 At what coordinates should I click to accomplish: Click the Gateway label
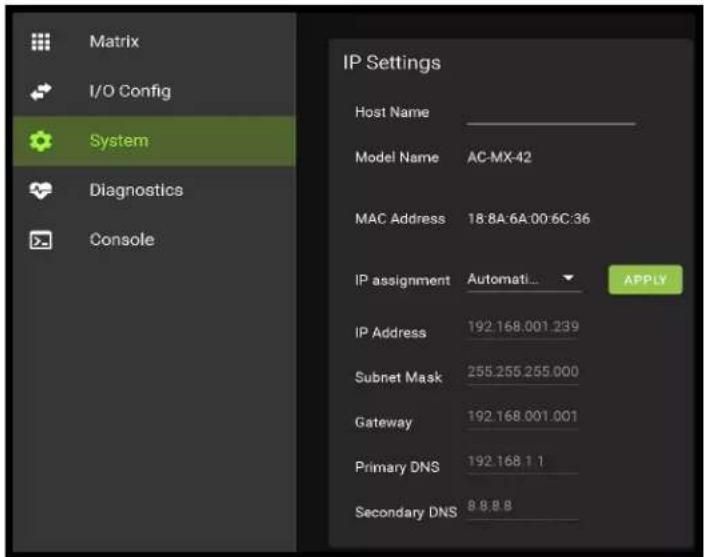coord(383,423)
